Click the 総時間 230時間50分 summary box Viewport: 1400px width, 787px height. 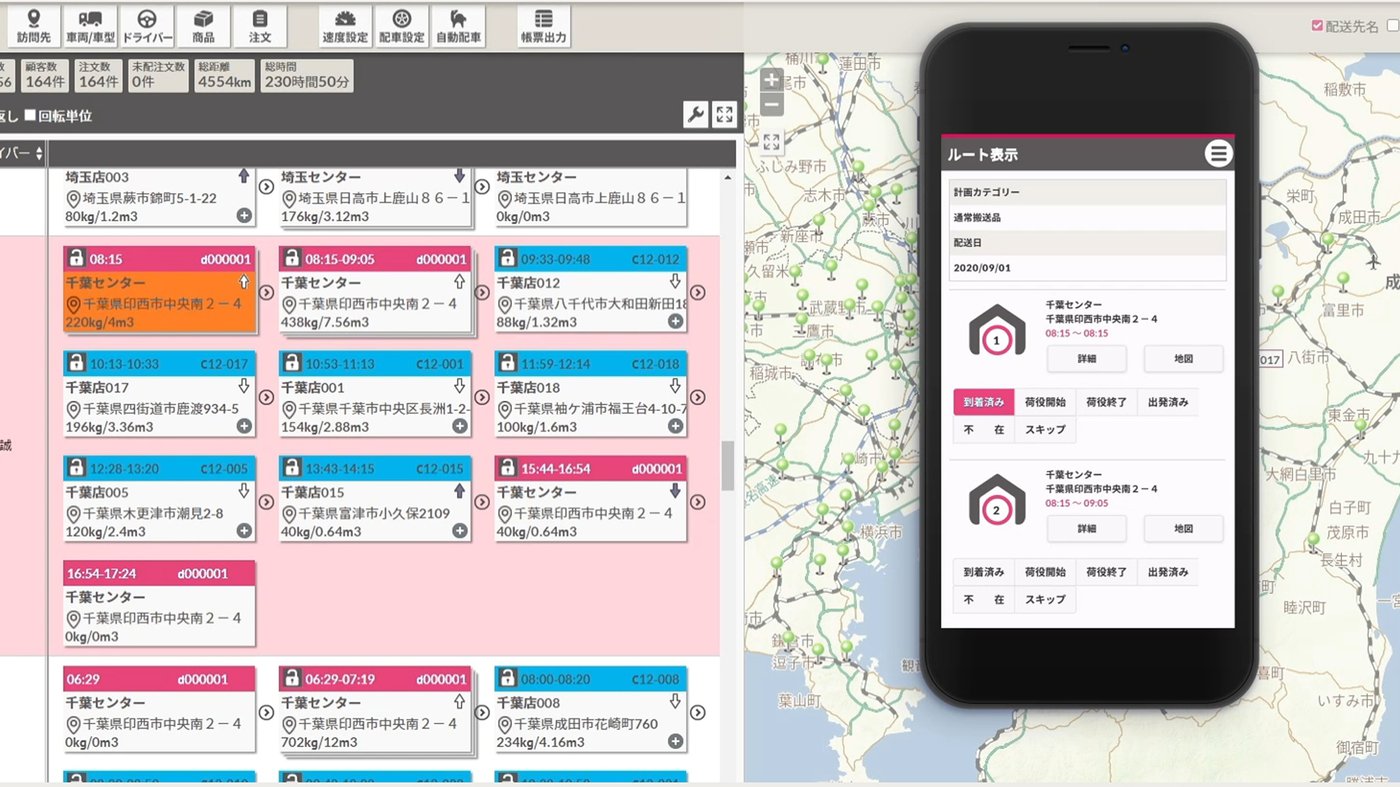307,76
